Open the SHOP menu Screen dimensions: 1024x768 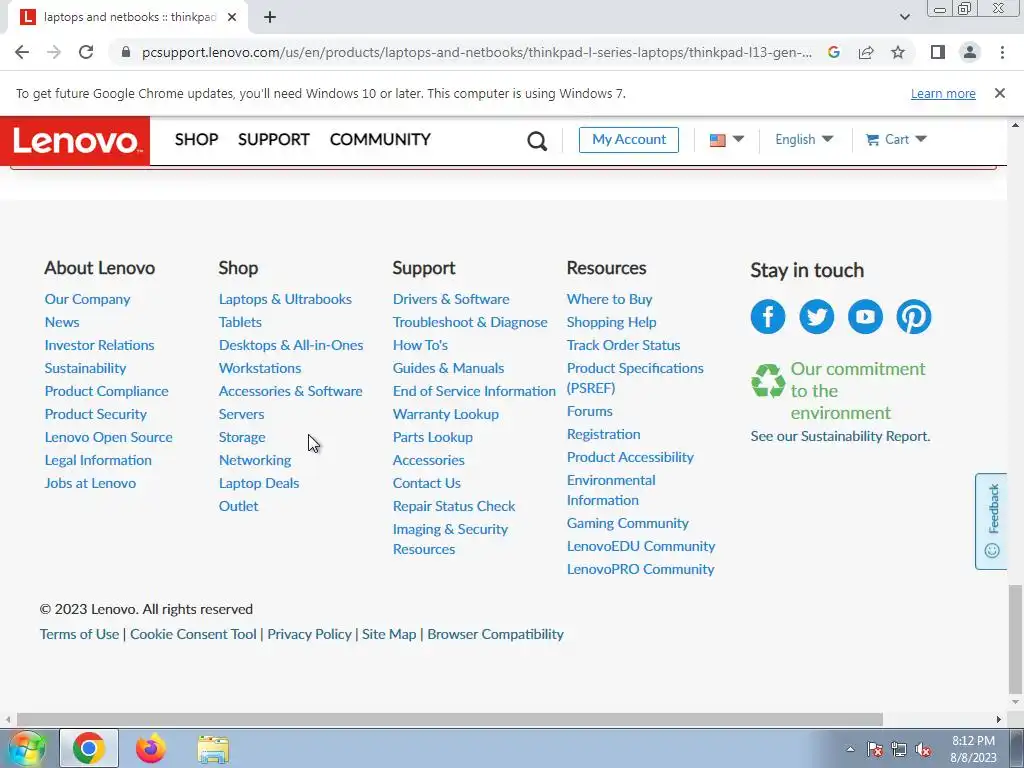197,140
